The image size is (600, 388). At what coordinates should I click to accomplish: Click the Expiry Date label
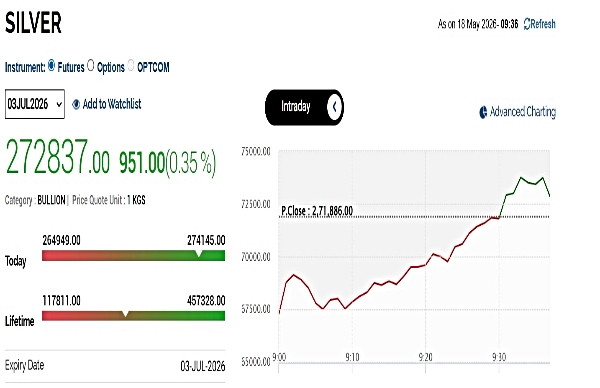coord(24,365)
